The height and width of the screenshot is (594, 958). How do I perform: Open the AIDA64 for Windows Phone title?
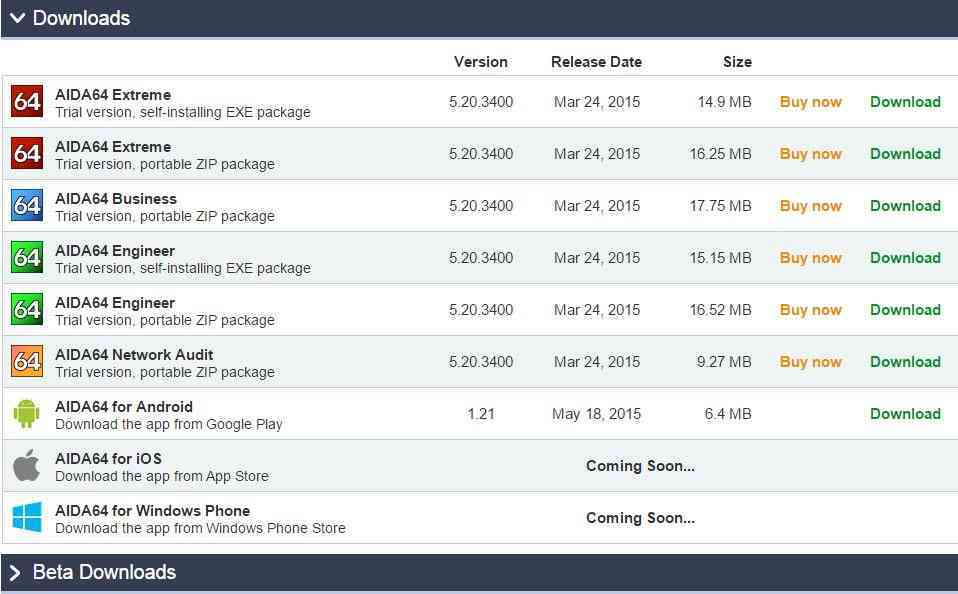[x=152, y=510]
